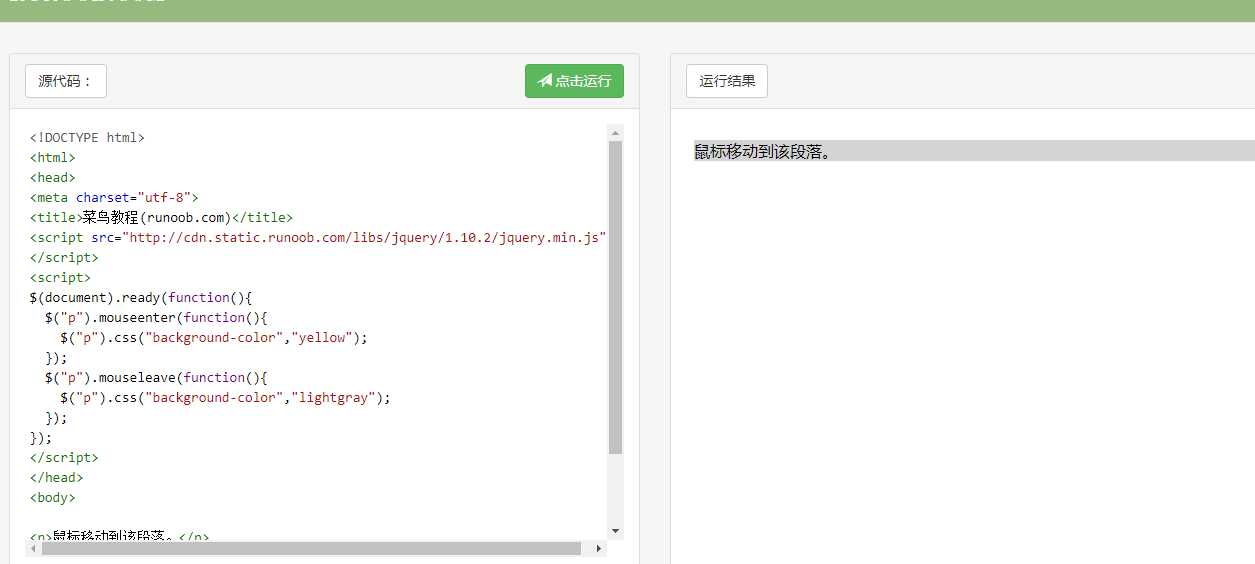Click the closing </head> tag line
The width and height of the screenshot is (1255, 564).
coord(57,478)
